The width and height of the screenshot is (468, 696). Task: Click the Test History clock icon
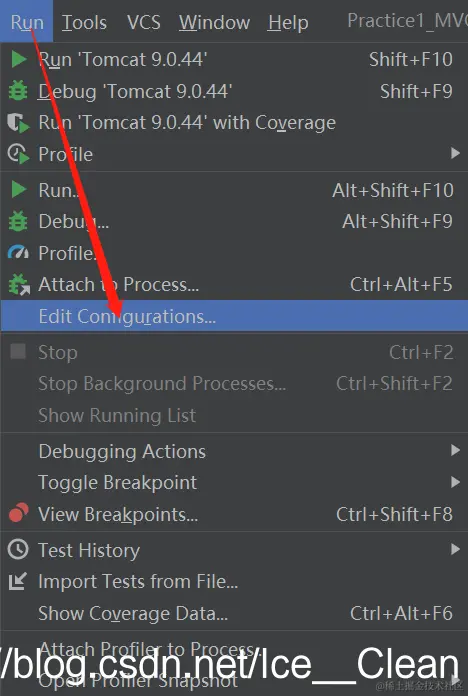18,550
